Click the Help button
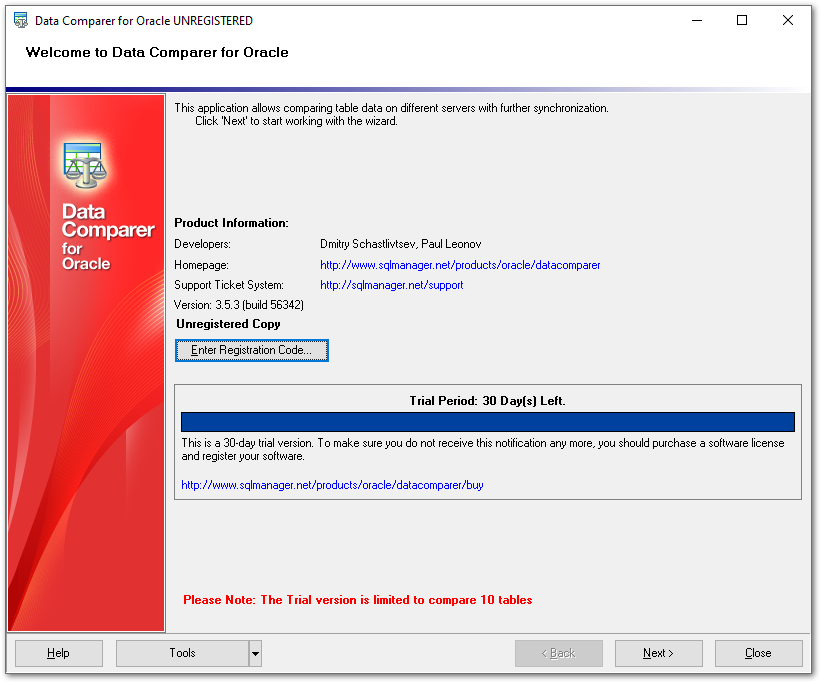This screenshot has width=821, height=683. tap(59, 653)
